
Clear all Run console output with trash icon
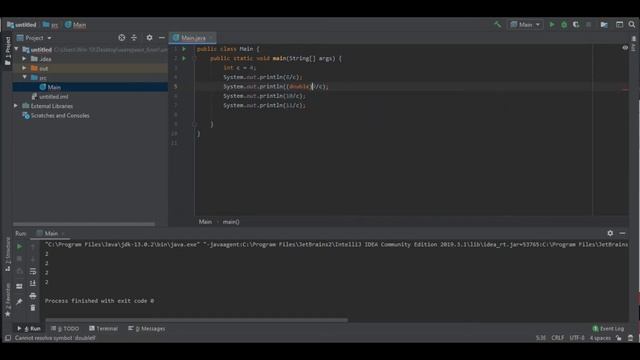33,308
